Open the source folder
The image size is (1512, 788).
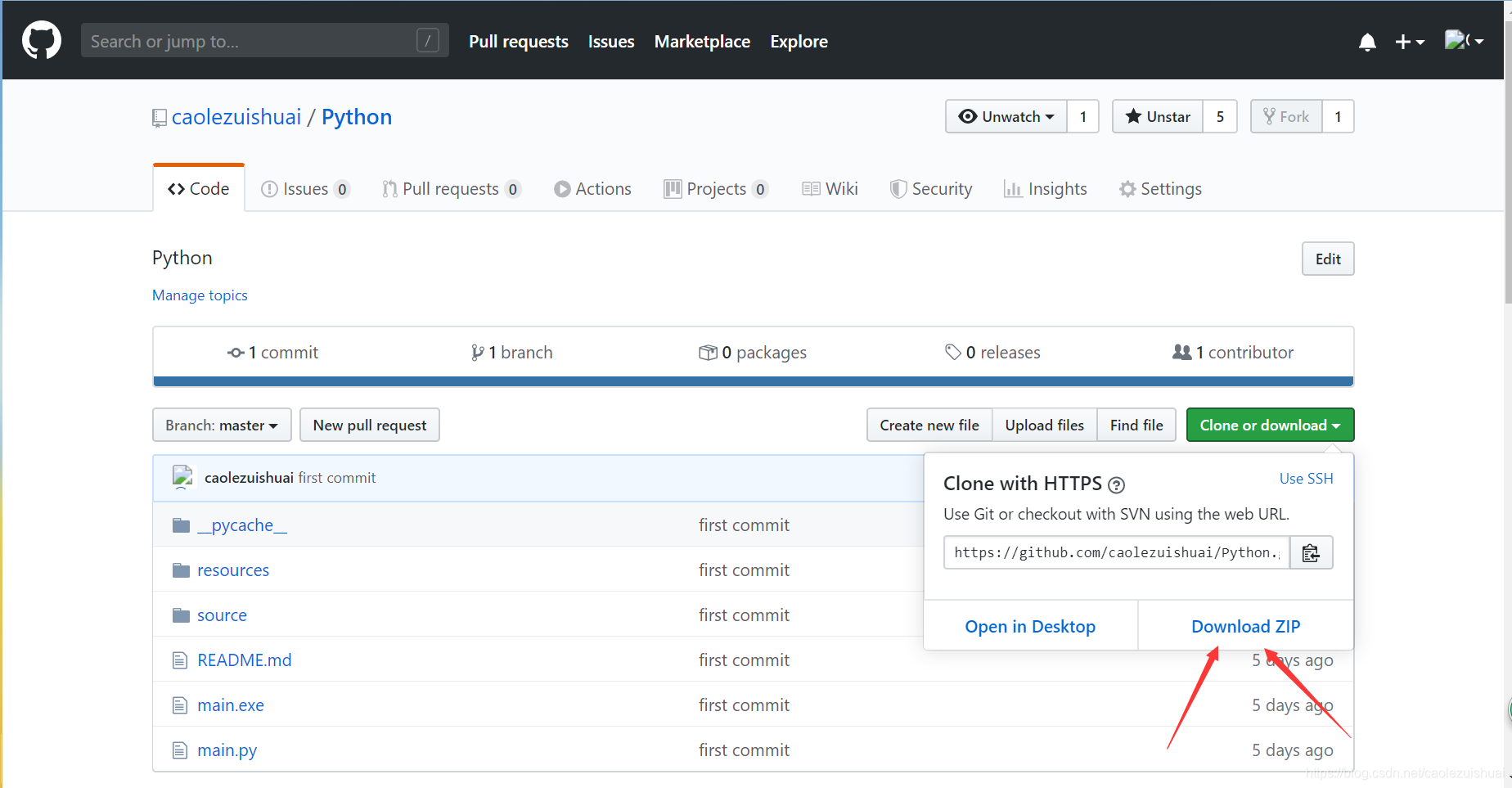tap(222, 615)
